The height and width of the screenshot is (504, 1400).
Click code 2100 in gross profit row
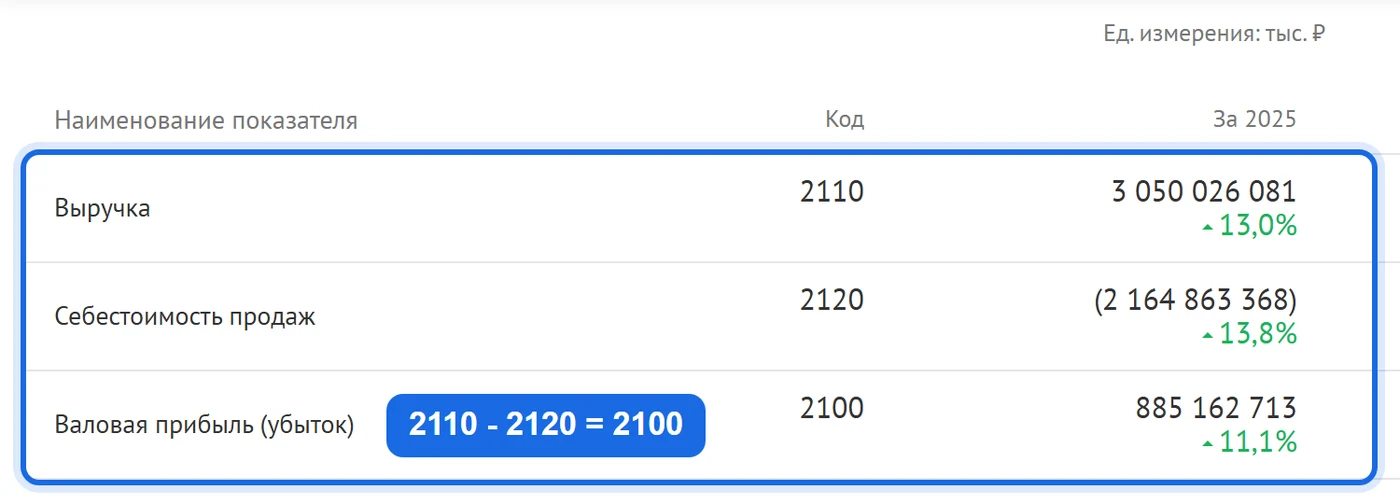point(832,408)
